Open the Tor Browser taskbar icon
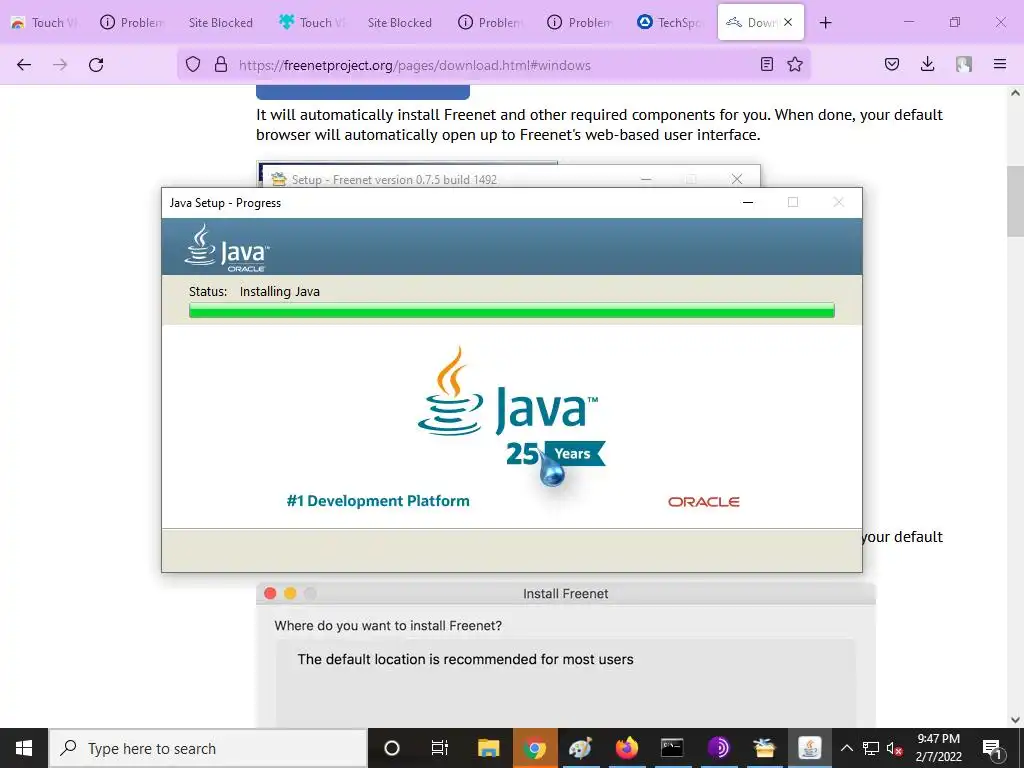Screen dimensions: 1024x768 click(718, 748)
